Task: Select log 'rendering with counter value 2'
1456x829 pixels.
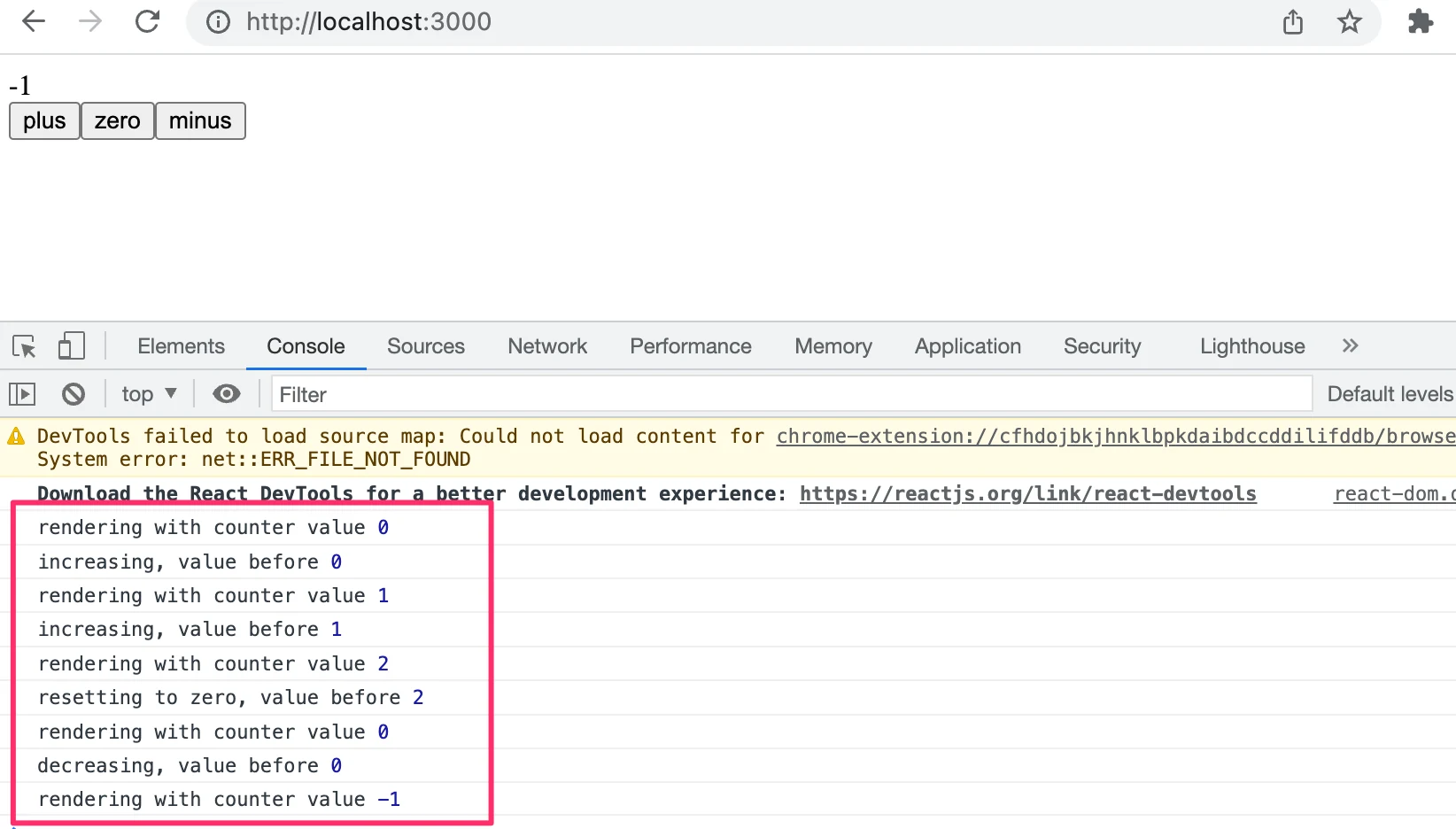Action: [x=213, y=663]
